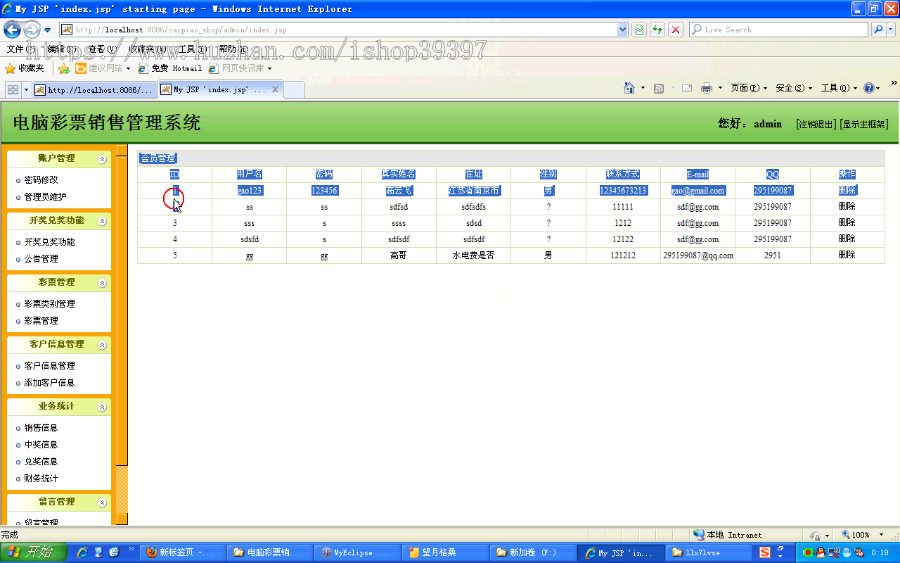900x563 pixels.
Task: Click the Windows 开始 Start button
Action: click(x=33, y=552)
